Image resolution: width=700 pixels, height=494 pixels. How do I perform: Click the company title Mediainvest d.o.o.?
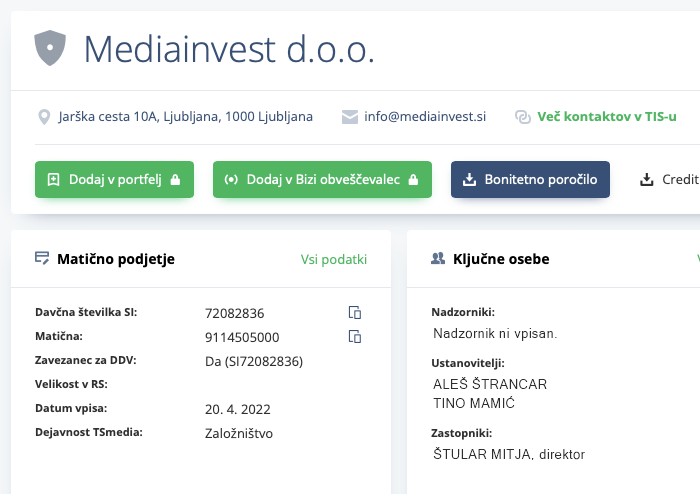[x=229, y=49]
